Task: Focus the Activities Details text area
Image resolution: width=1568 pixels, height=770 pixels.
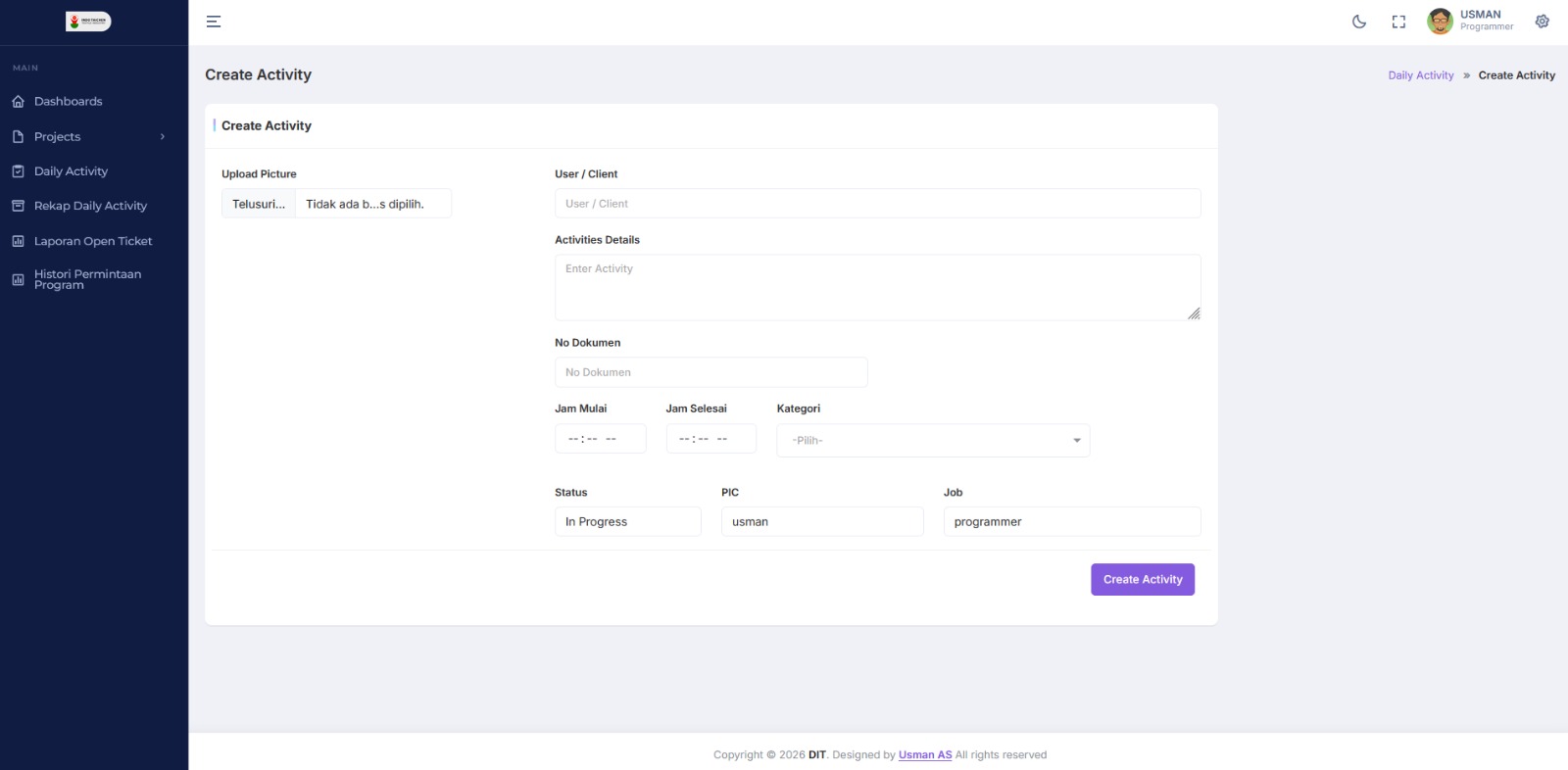Action: point(878,288)
